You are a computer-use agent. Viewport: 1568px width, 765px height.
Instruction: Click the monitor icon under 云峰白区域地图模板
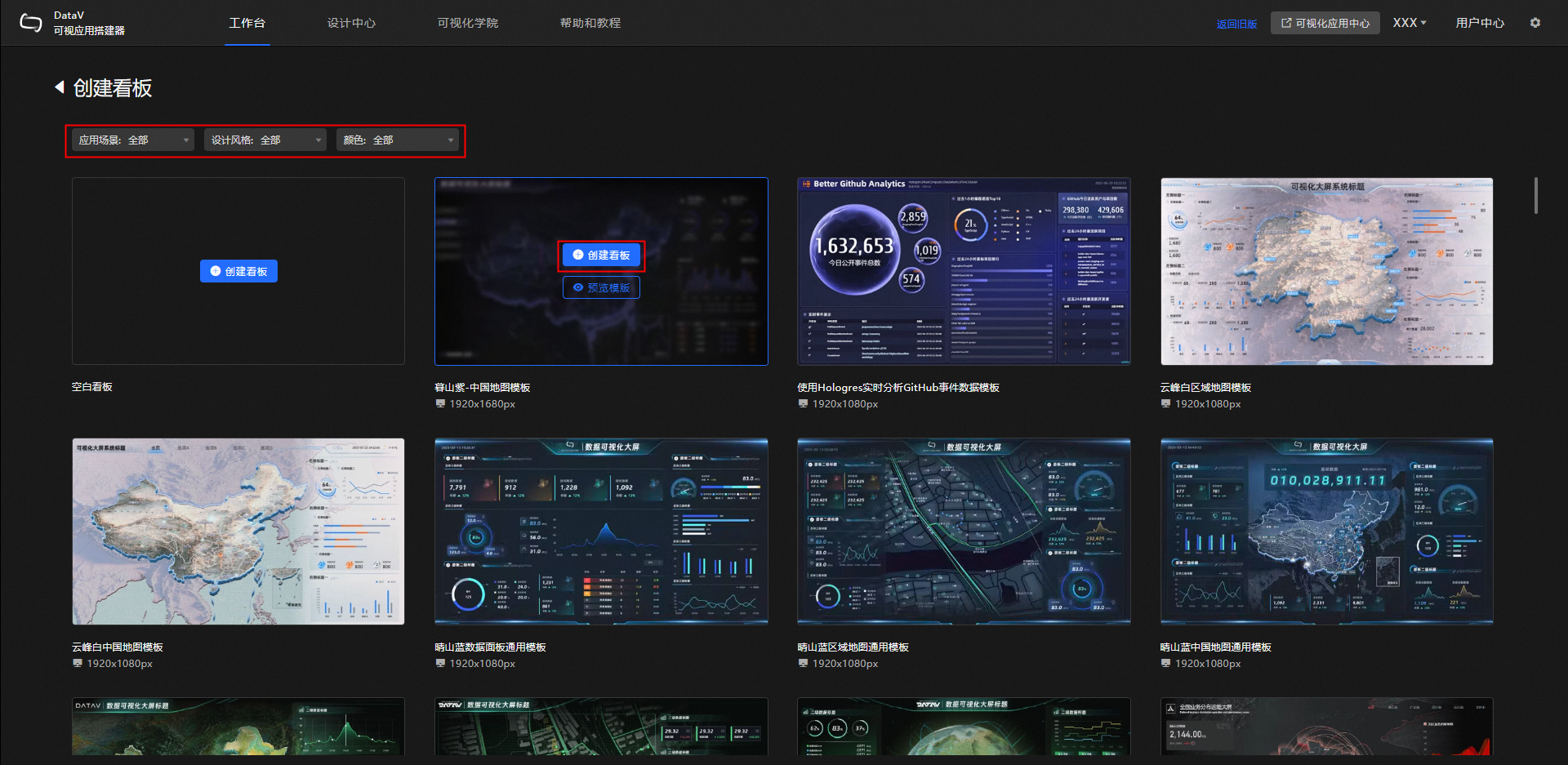tap(1165, 403)
